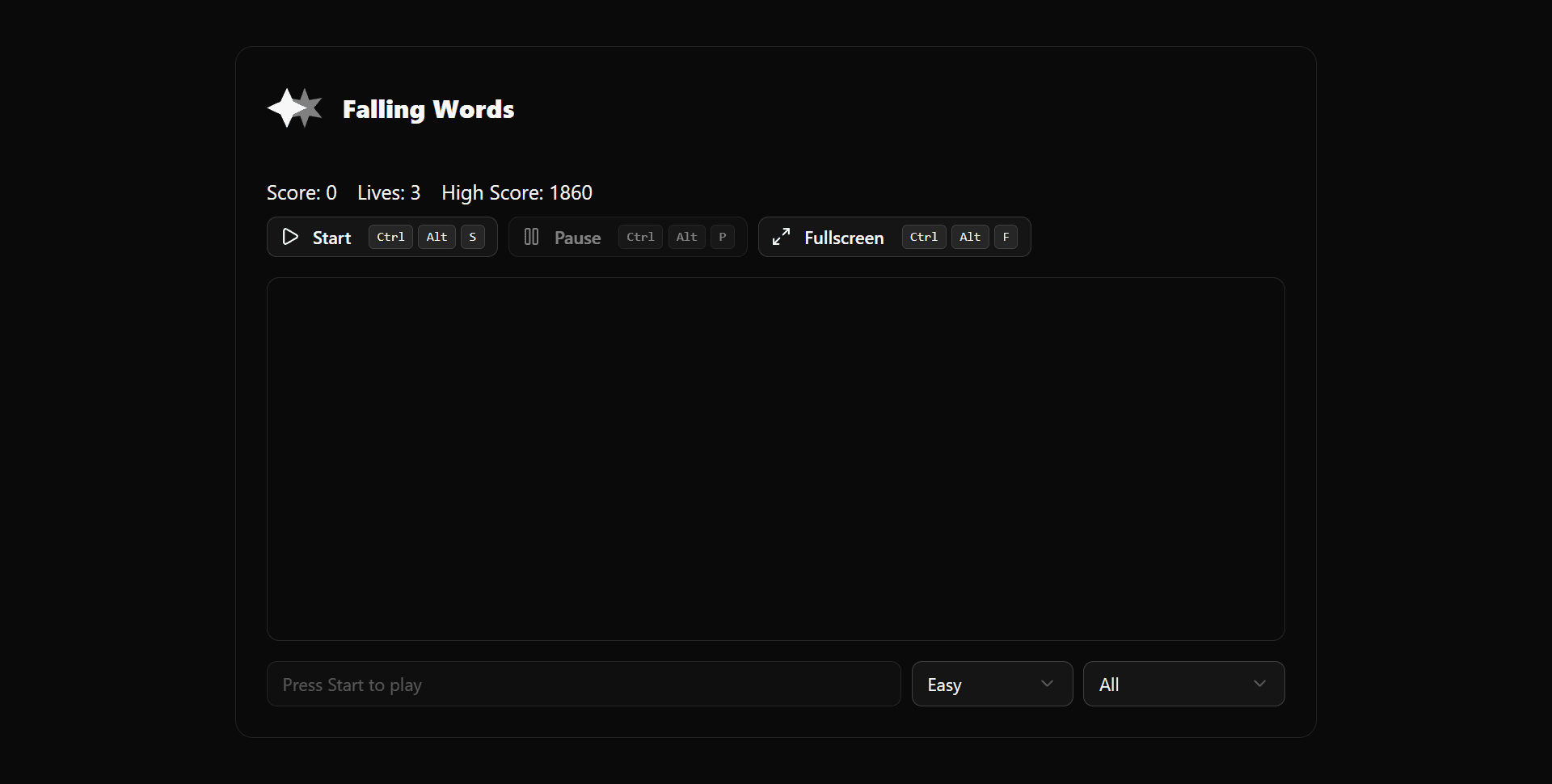Click the Falling Words star logo
Screen dimensions: 1552x784
293,107
